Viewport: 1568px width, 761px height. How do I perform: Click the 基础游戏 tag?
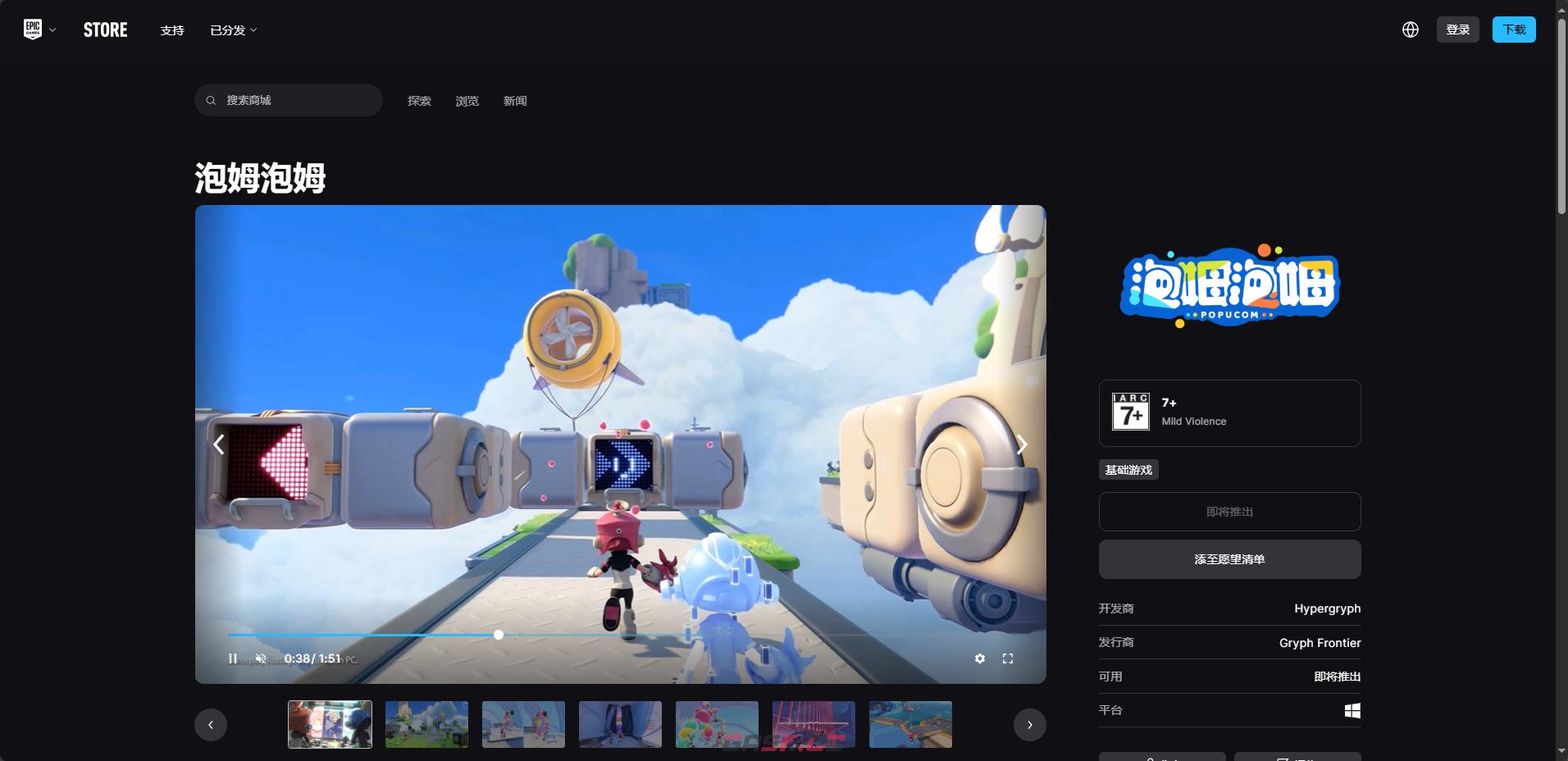click(1128, 470)
